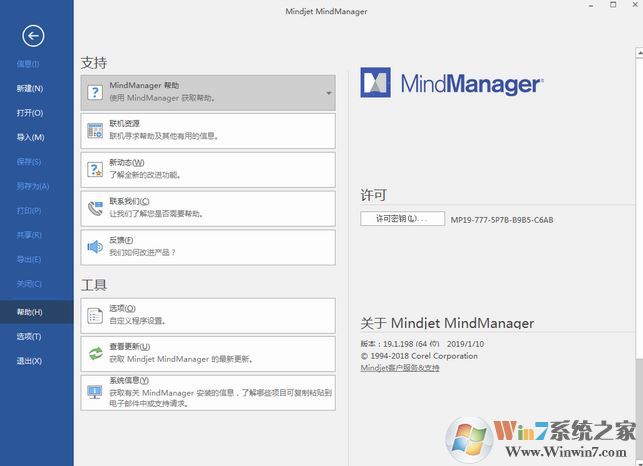Open the Mindjet客户服务&支持 link
Image resolution: width=643 pixels, height=466 pixels.
(400, 368)
